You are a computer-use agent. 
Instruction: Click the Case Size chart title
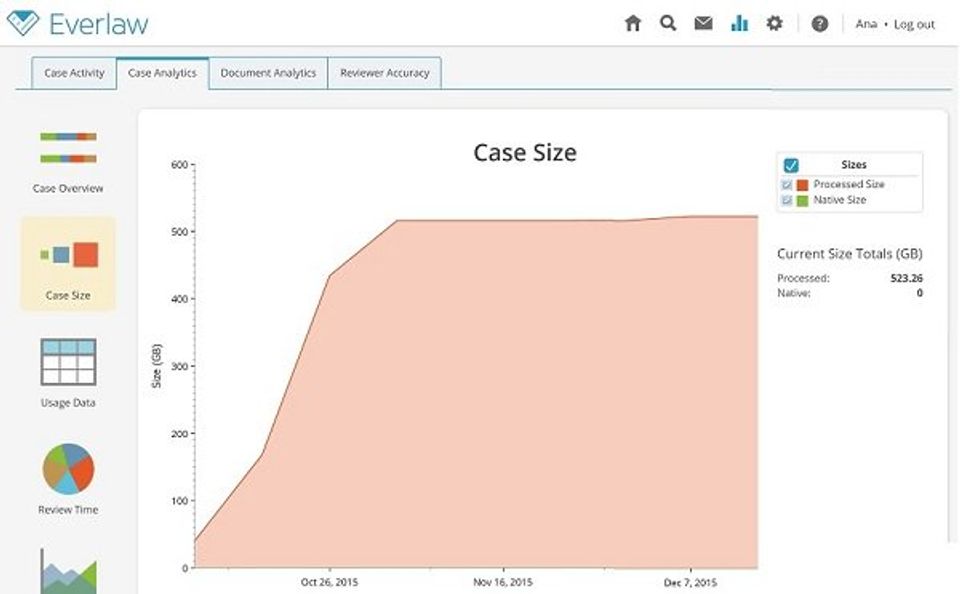(x=525, y=152)
